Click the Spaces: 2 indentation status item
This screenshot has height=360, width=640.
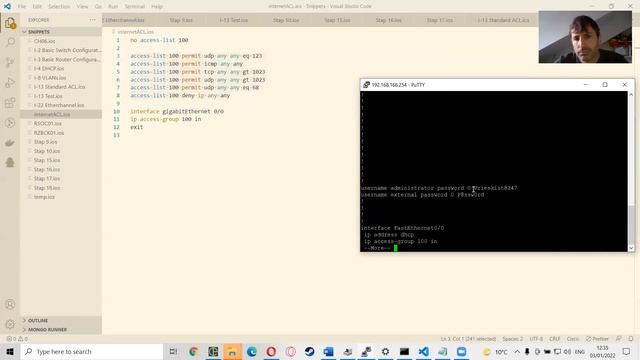click(x=512, y=339)
